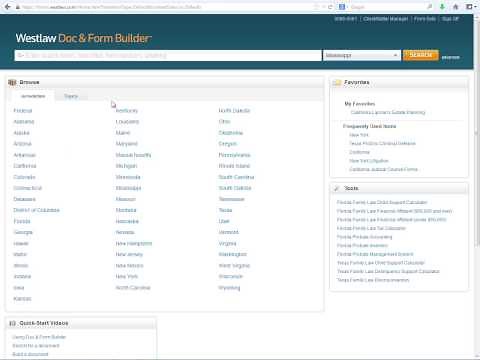Viewport: 480px width, 360px height.
Task: Open the California jurisdiction link
Action: tap(25, 166)
